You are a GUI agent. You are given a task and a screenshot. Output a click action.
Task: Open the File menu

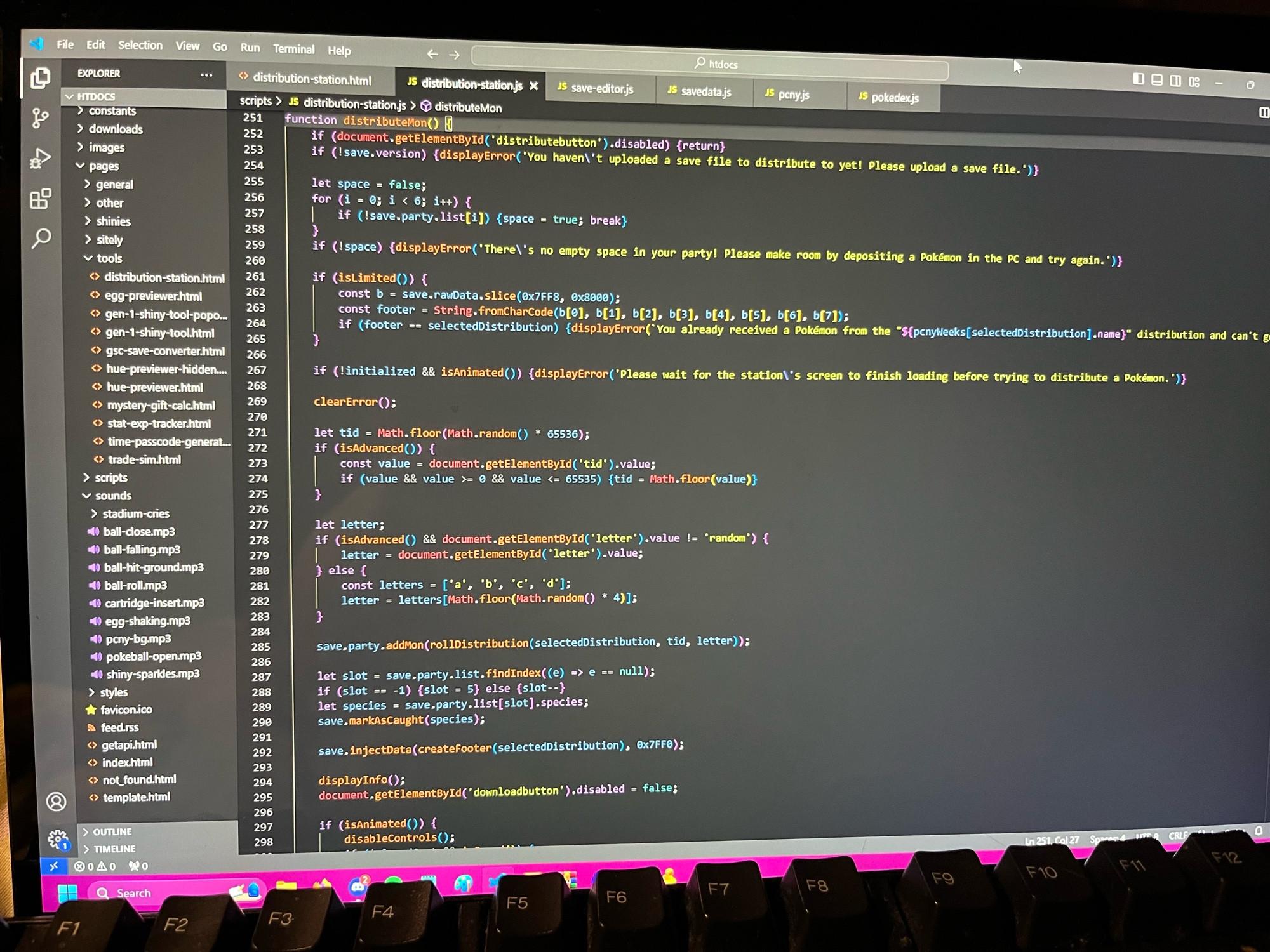pos(65,44)
